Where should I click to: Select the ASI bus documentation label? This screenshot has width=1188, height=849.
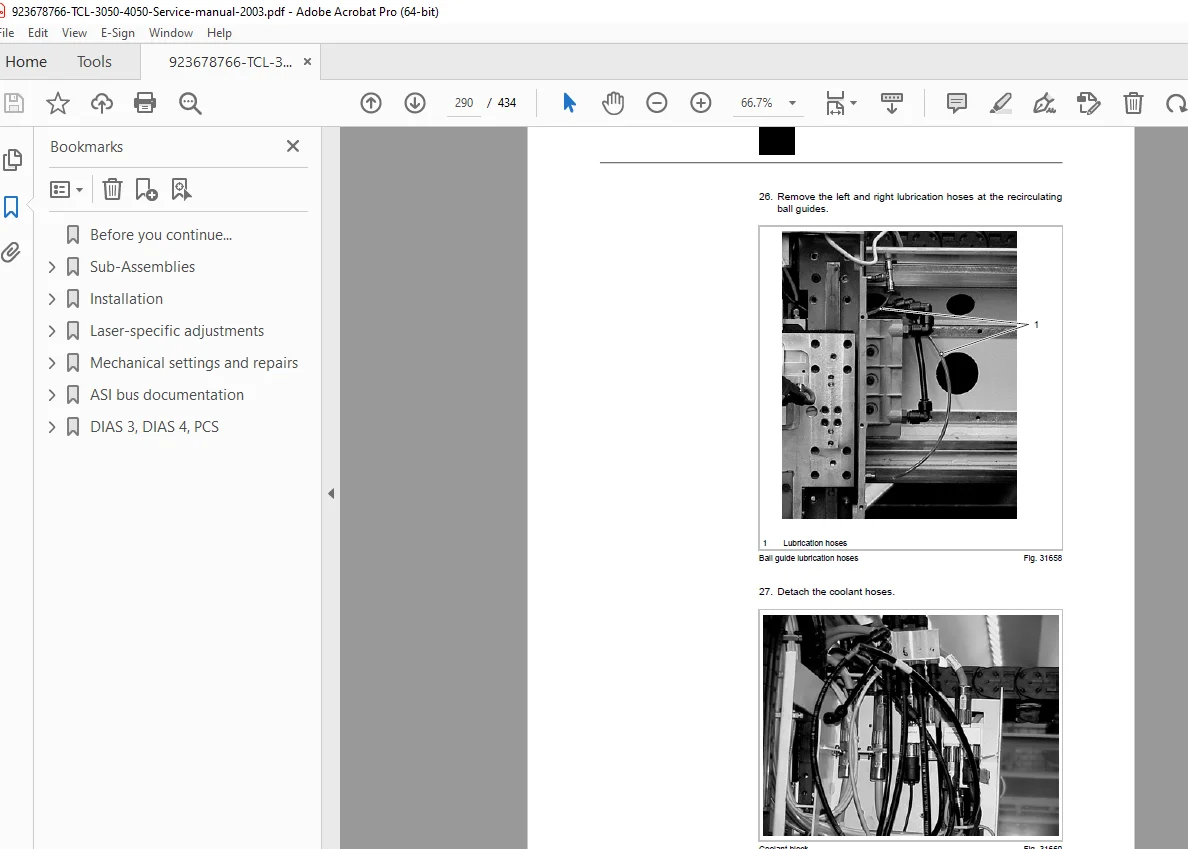pos(167,395)
